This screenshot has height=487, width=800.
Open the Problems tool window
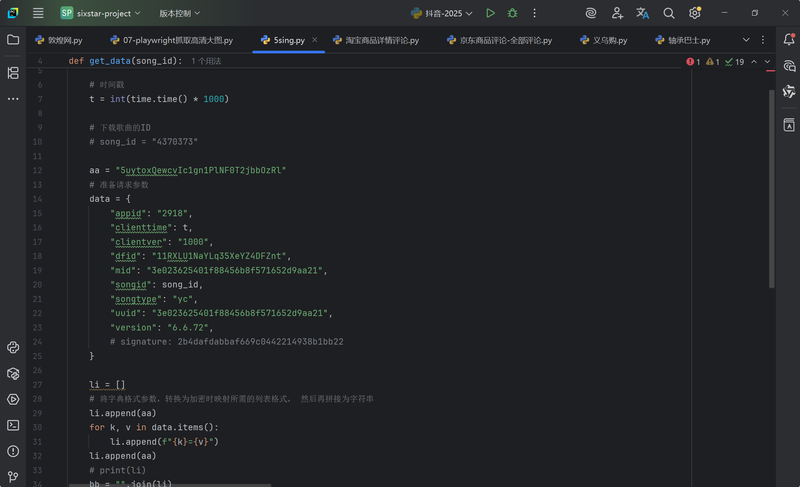click(x=13, y=451)
